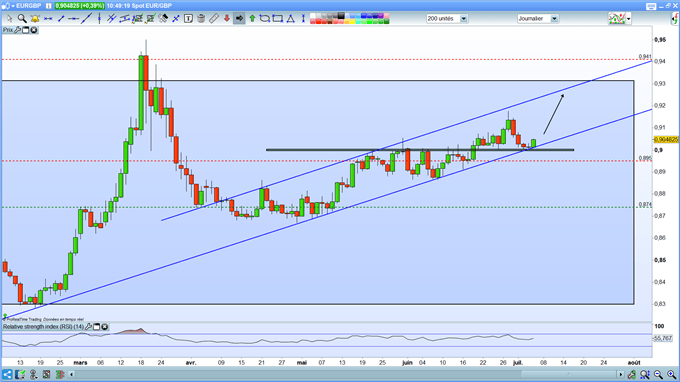Select the blue cross marker tool

pos(176,18)
